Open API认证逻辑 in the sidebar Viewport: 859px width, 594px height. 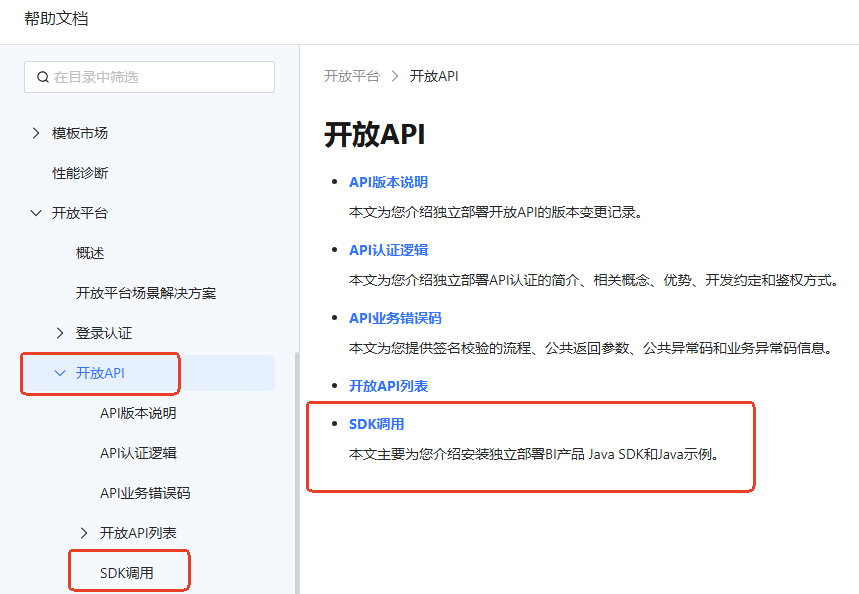(138, 453)
